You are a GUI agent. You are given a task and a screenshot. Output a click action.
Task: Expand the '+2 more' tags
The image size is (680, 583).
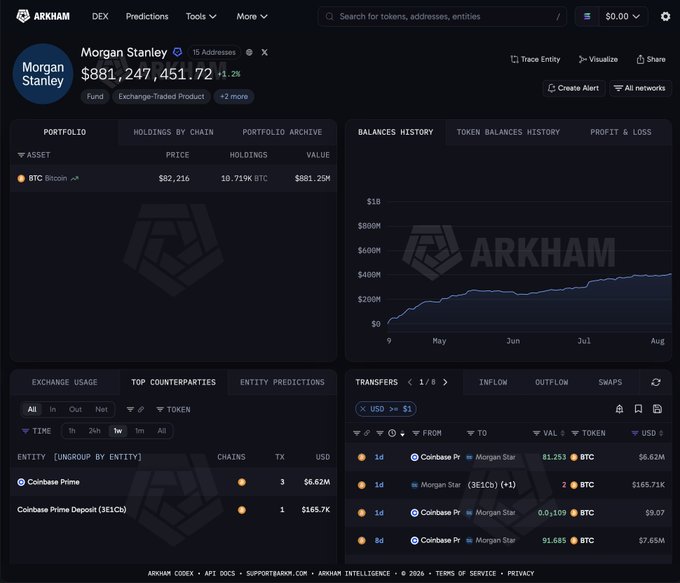pyautogui.click(x=234, y=96)
